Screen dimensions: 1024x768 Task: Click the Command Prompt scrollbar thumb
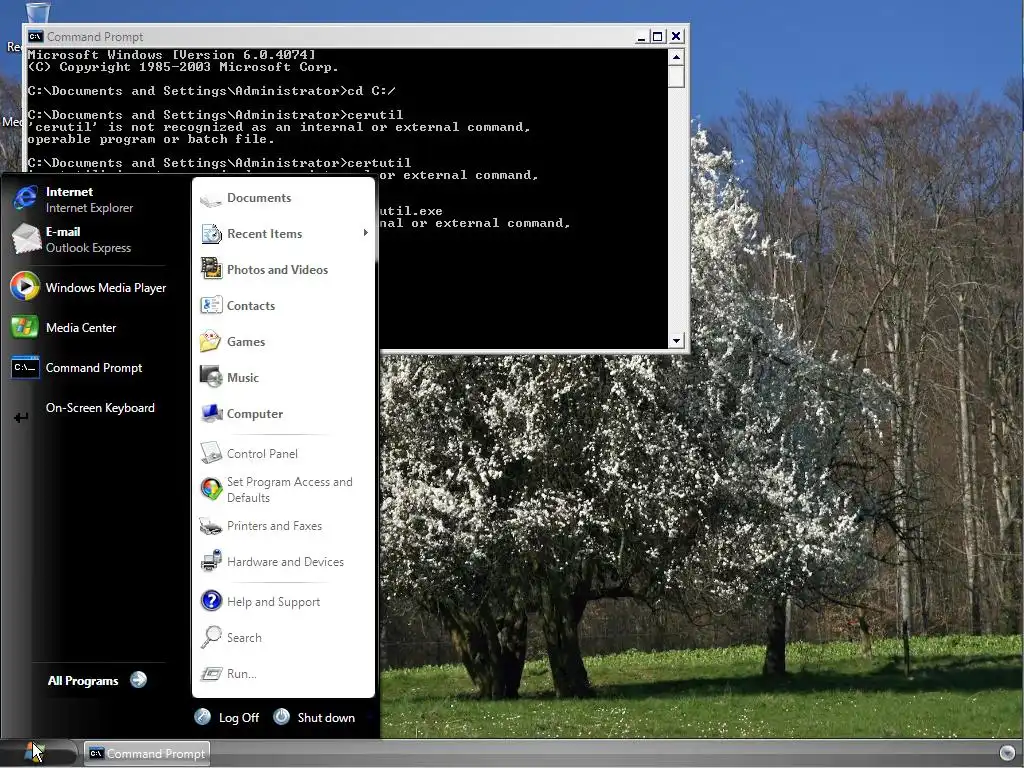[x=676, y=76]
